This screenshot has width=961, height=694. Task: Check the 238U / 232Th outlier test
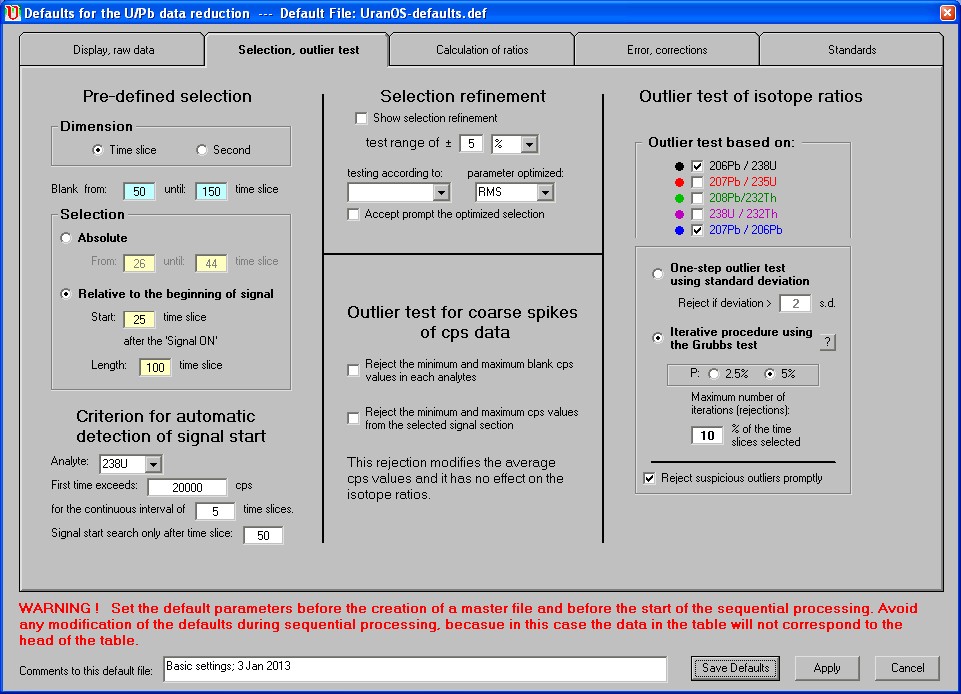697,214
